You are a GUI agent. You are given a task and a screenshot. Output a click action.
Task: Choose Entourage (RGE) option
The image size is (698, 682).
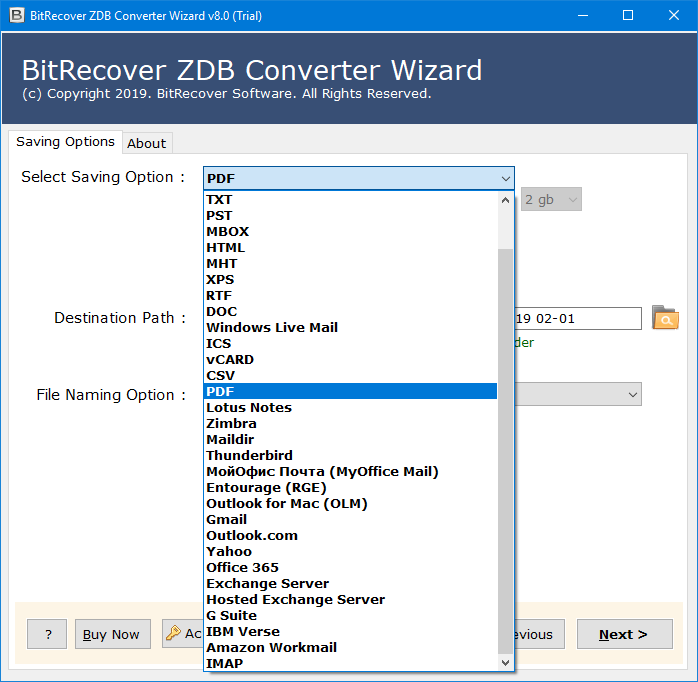pyautogui.click(x=350, y=487)
